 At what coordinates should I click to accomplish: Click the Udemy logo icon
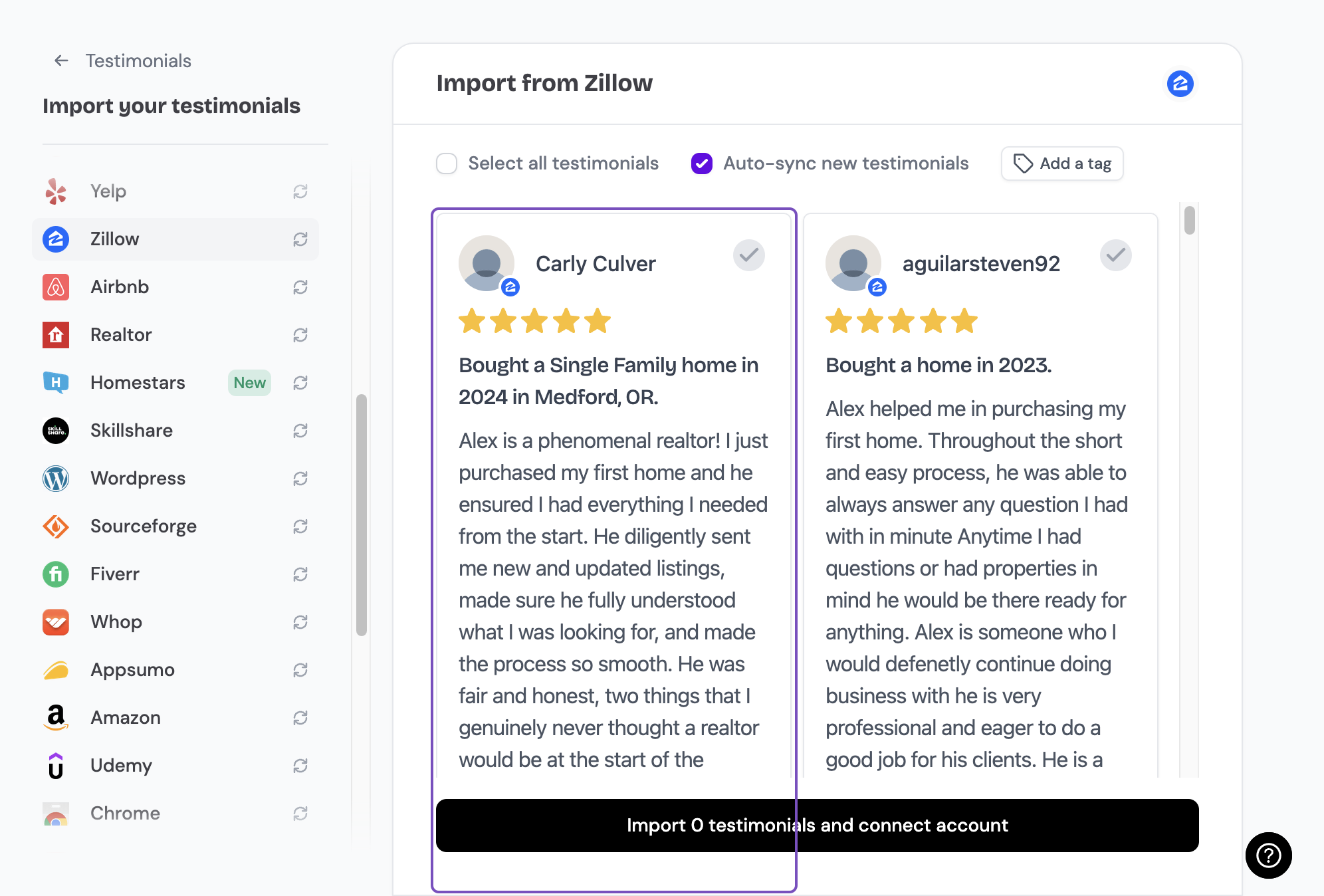56,766
